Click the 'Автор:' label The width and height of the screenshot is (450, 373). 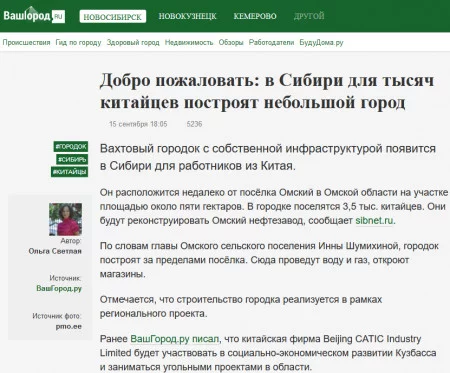tap(71, 241)
